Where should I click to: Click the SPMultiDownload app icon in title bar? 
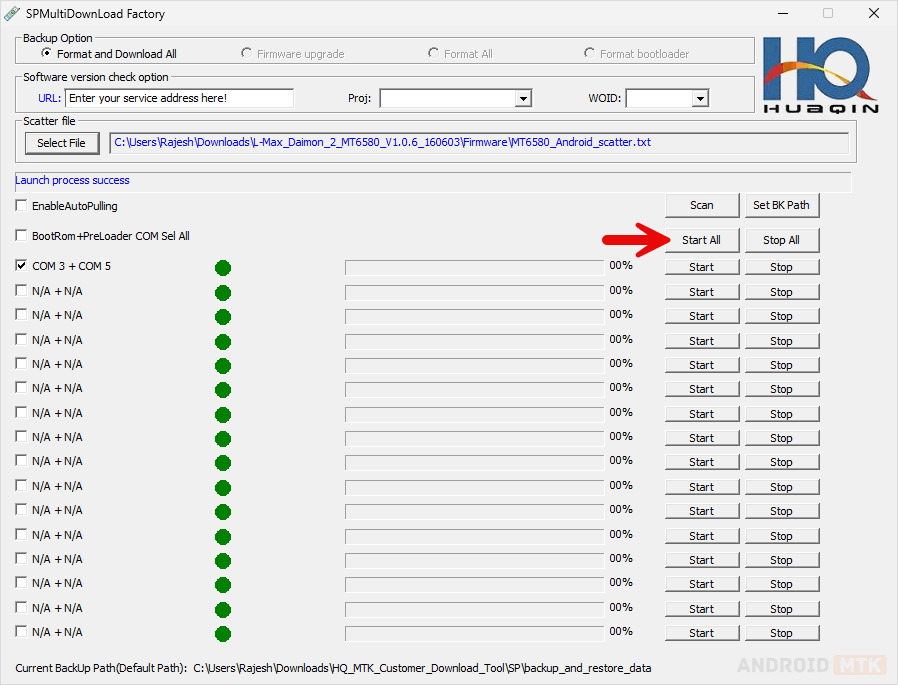pyautogui.click(x=12, y=14)
